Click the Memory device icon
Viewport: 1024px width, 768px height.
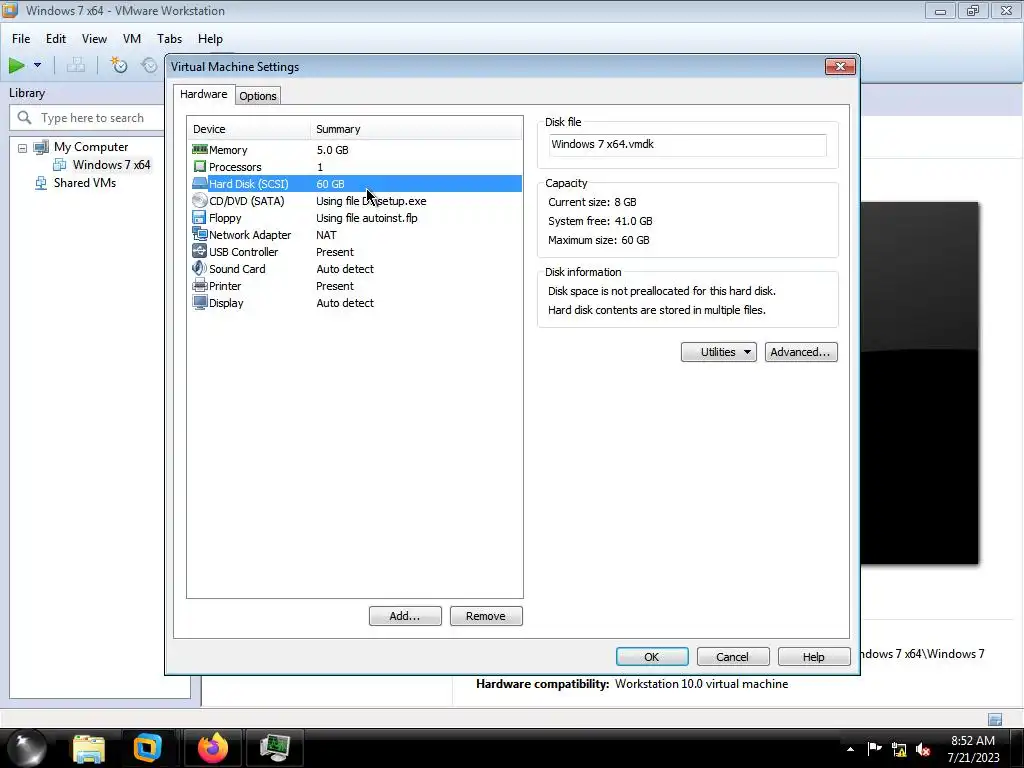pos(200,150)
